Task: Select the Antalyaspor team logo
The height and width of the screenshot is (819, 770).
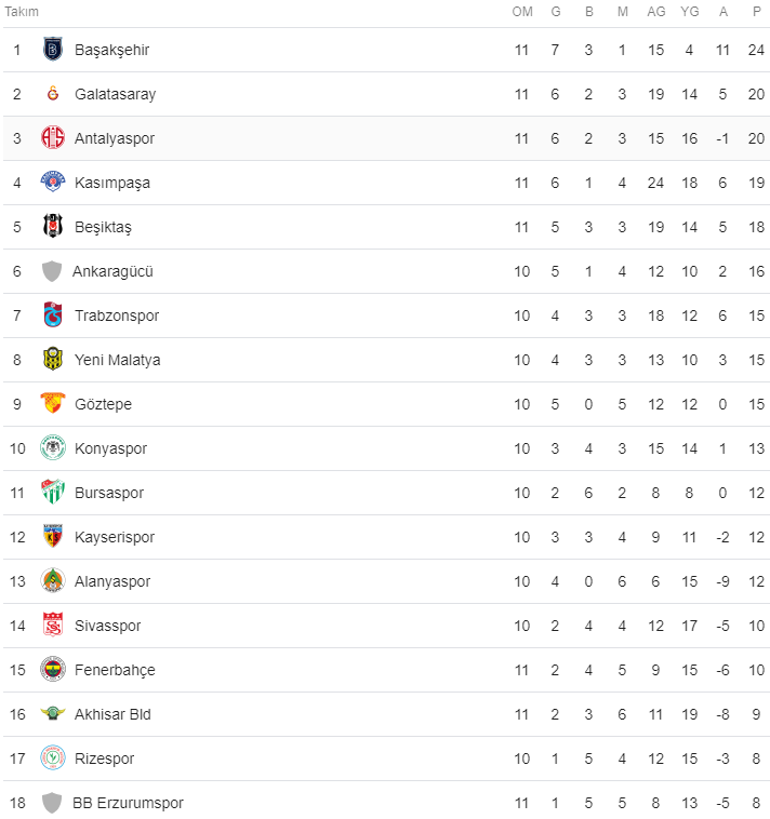Action: point(52,138)
